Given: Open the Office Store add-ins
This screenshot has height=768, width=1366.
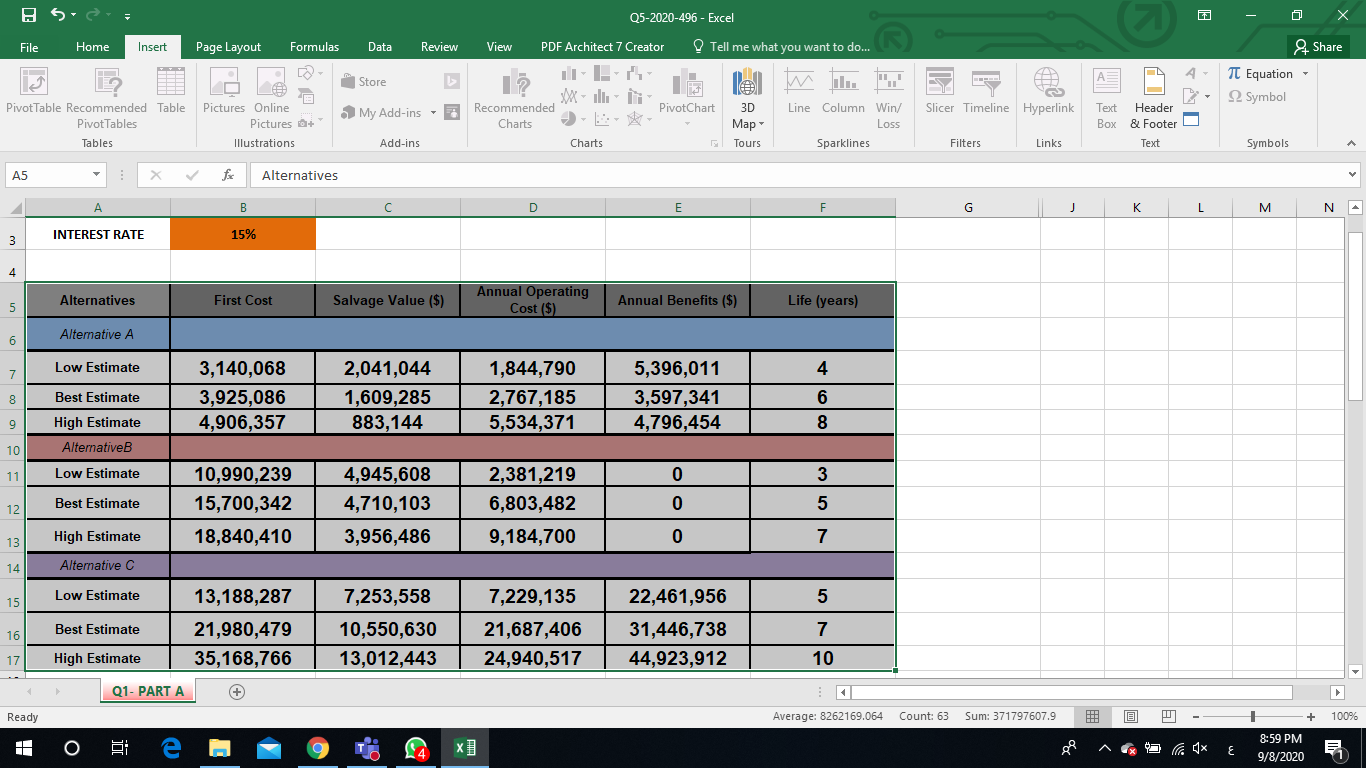Looking at the screenshot, I should coord(364,82).
